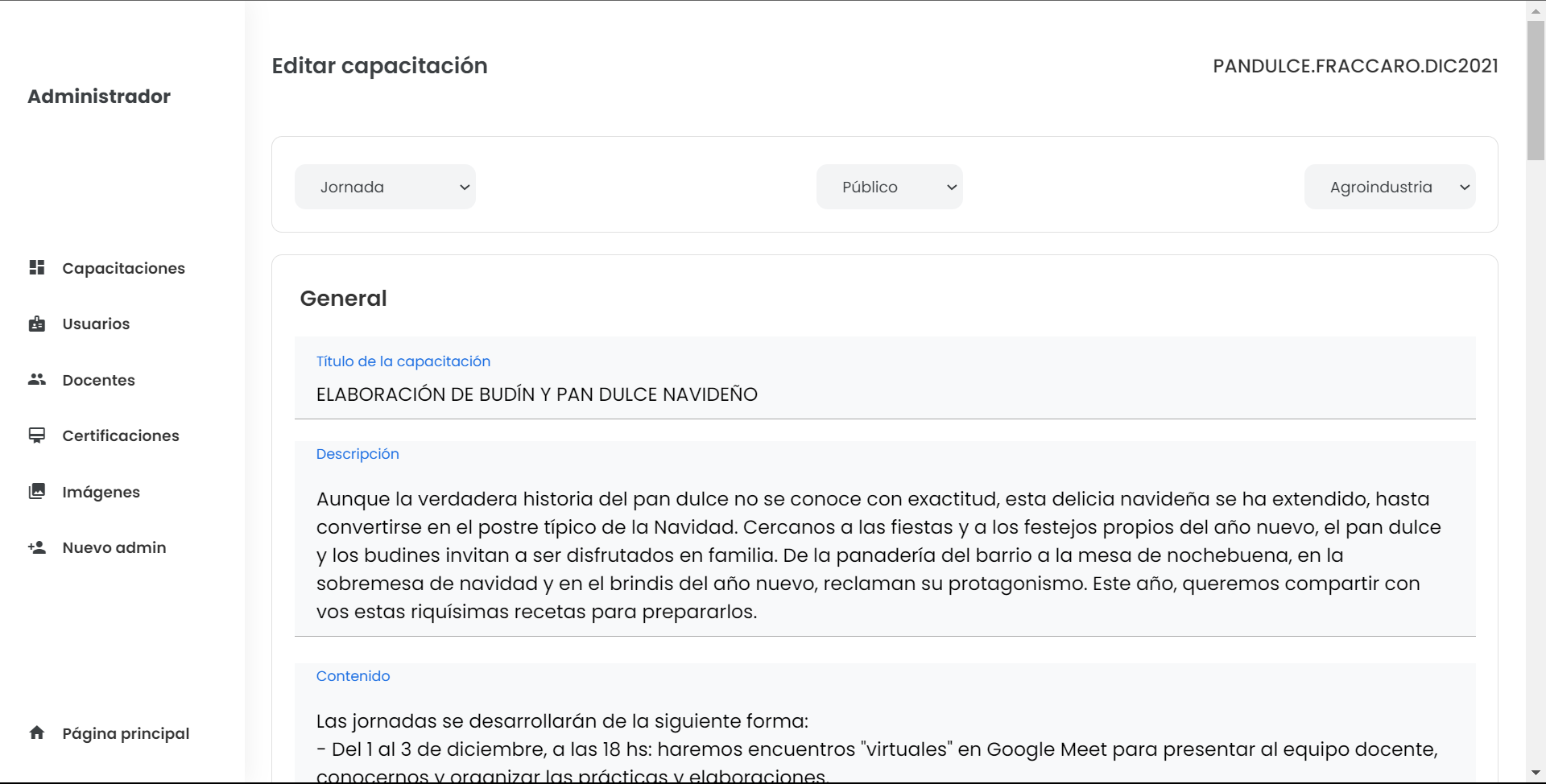
Task: Click the Usuarios badge icon
Action: [37, 324]
